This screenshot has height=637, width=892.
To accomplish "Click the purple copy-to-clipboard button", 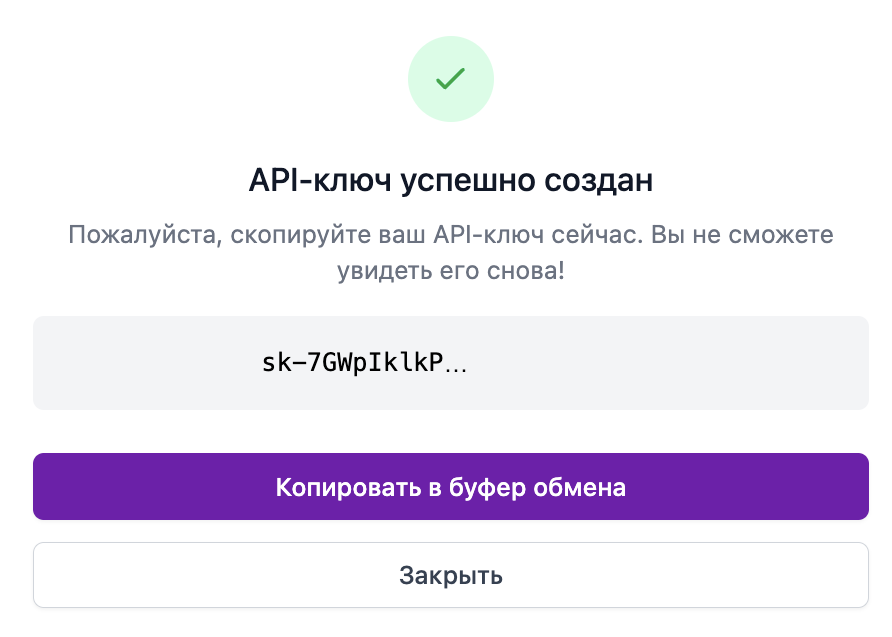I will pyautogui.click(x=451, y=487).
